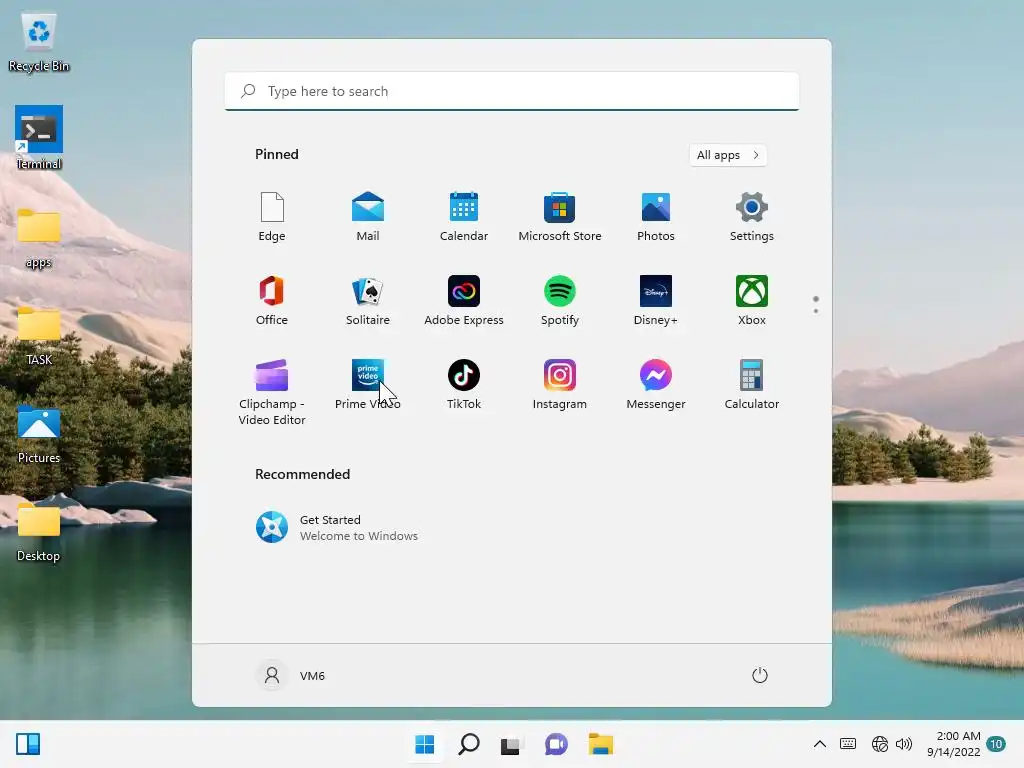Show All apps list
The width and height of the screenshot is (1024, 768).
pos(728,155)
